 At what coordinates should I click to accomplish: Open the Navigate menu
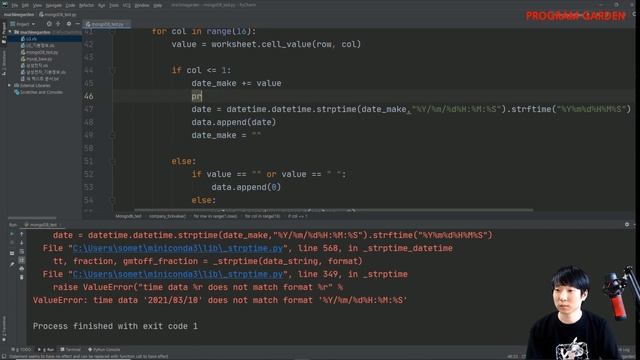[x=53, y=6]
